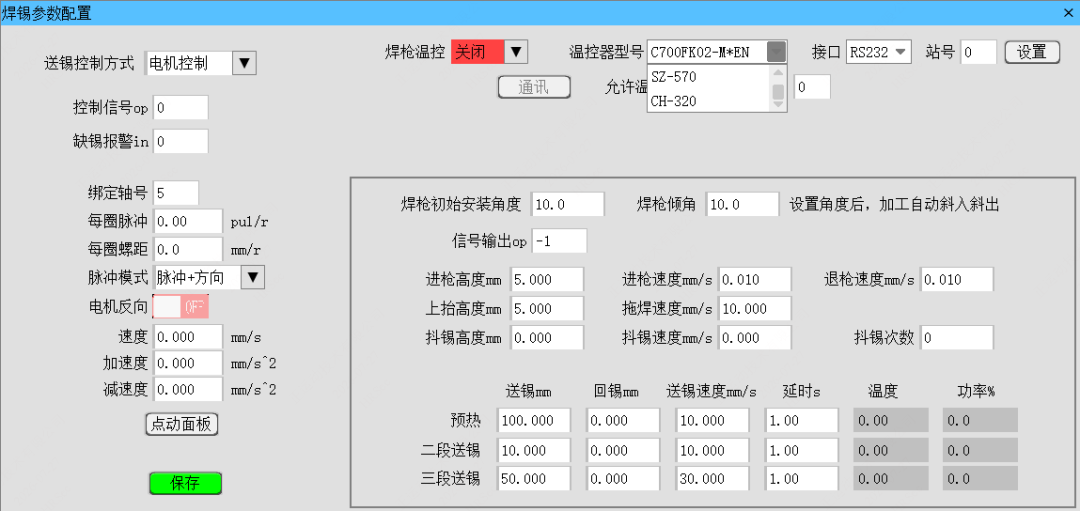Viewport: 1080px width, 511px height.
Task: Select CH-320 from the model list
Action: tap(708, 101)
